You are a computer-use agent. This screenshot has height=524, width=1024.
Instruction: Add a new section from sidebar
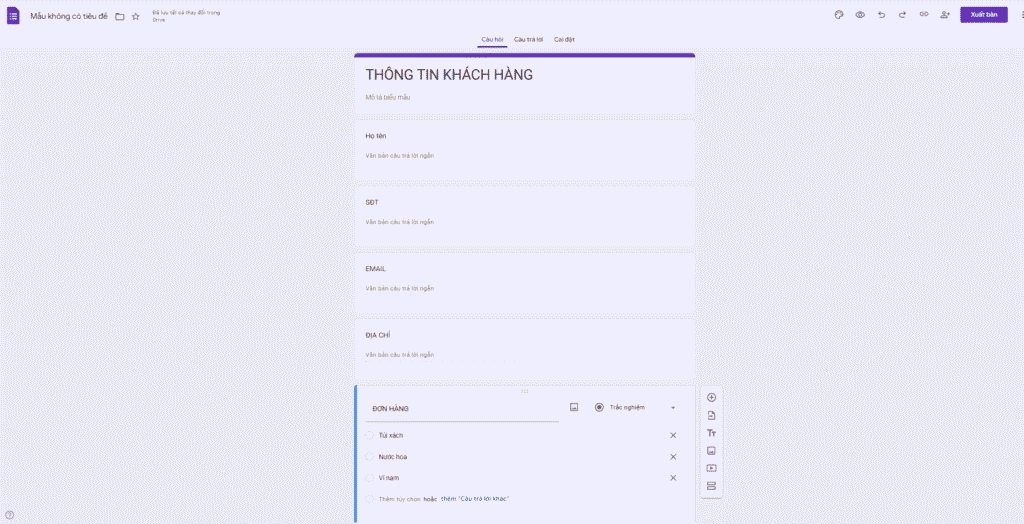click(x=712, y=486)
